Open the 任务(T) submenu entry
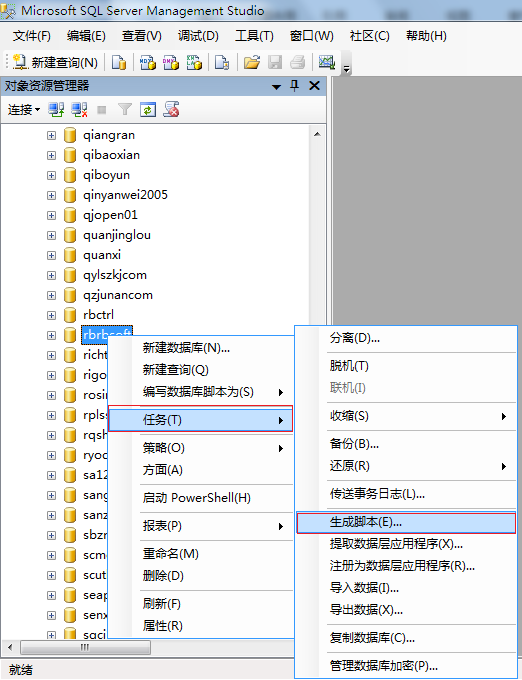This screenshot has width=522, height=680. tap(201, 420)
